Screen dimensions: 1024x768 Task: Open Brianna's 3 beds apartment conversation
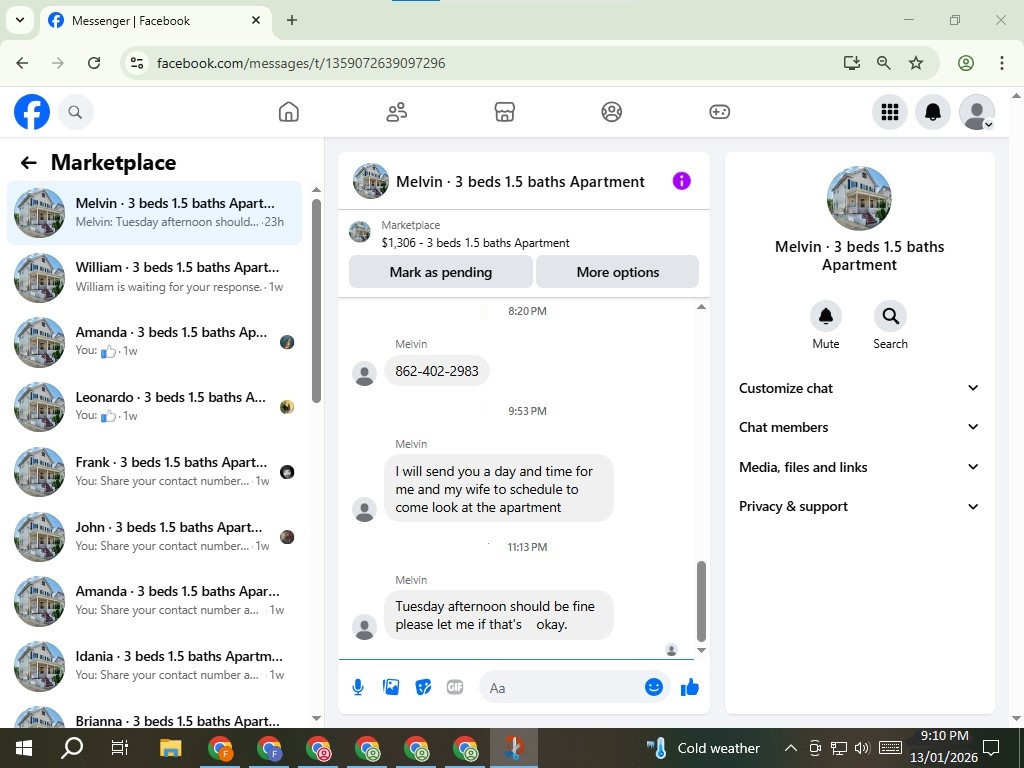pos(155,716)
